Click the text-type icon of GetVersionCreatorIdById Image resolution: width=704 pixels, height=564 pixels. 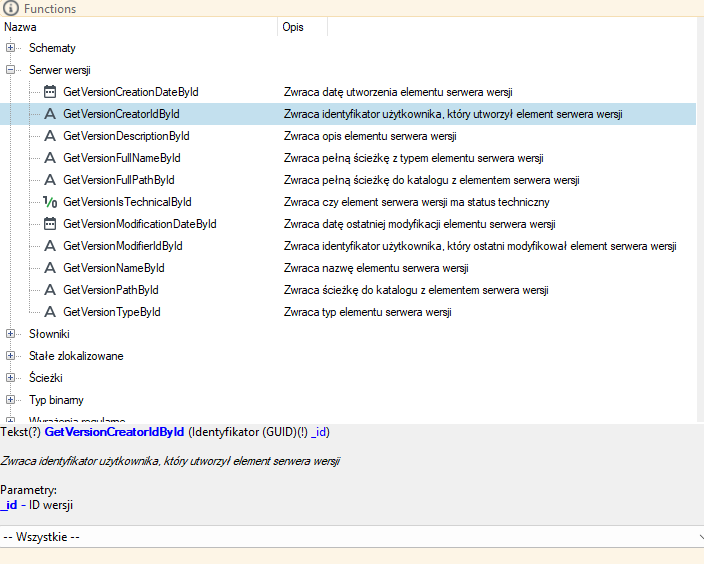(50, 114)
